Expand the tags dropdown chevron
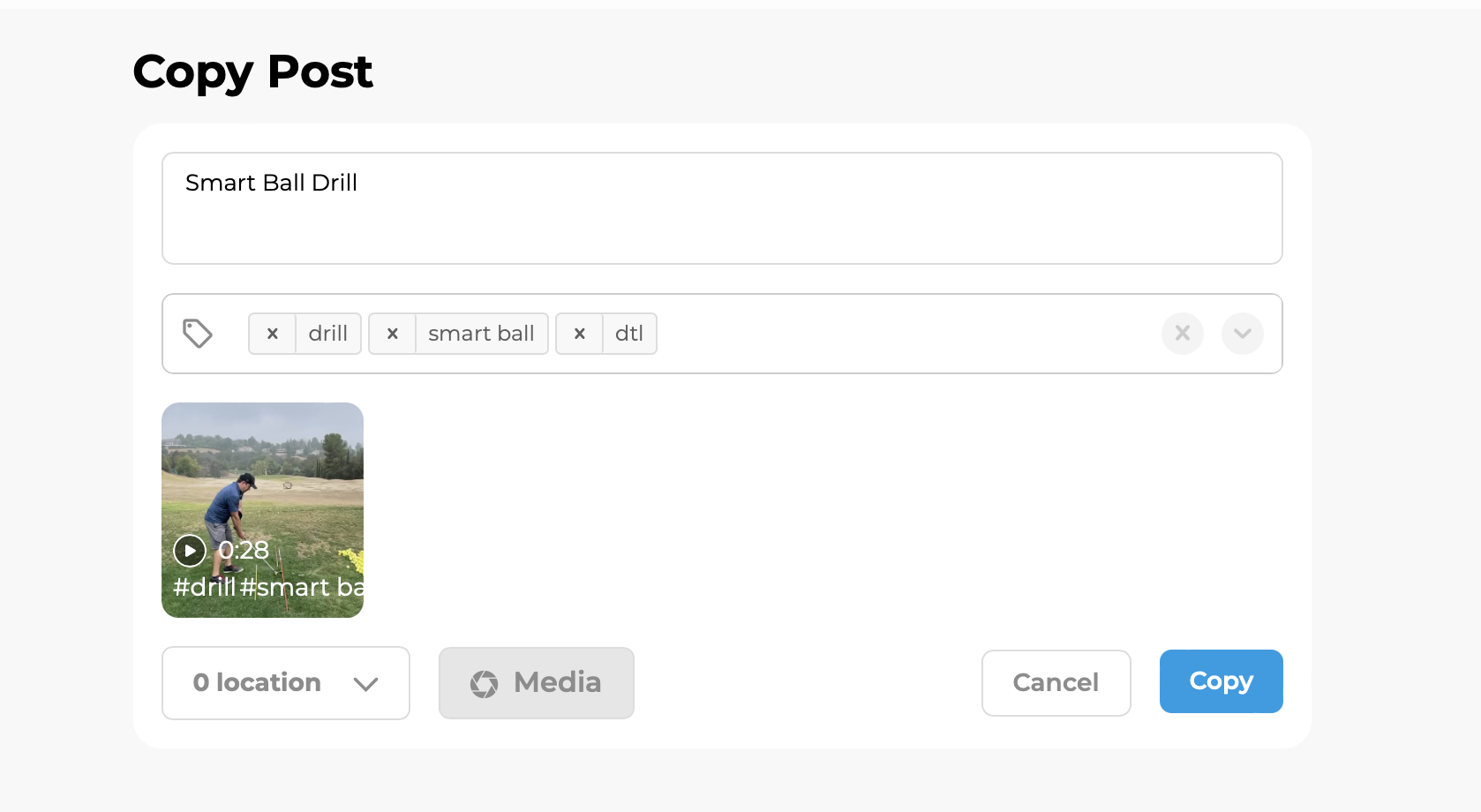The image size is (1481, 812). pos(1243,334)
